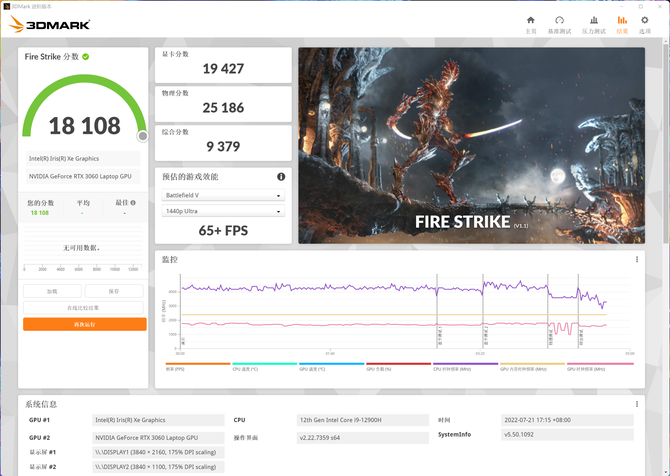Switch to the Results (结果) tab

pos(622,24)
